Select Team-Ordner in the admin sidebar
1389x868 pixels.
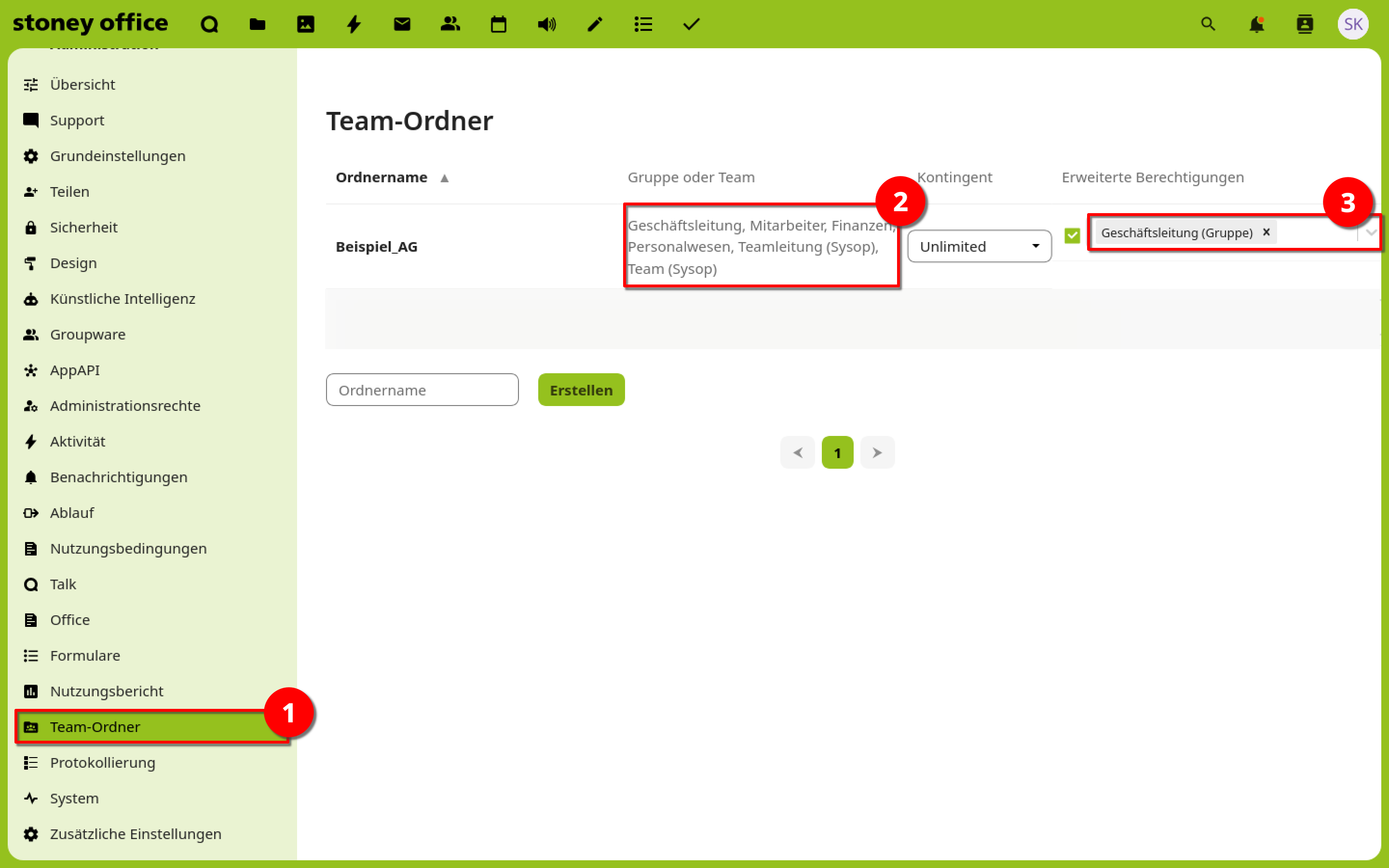95,727
